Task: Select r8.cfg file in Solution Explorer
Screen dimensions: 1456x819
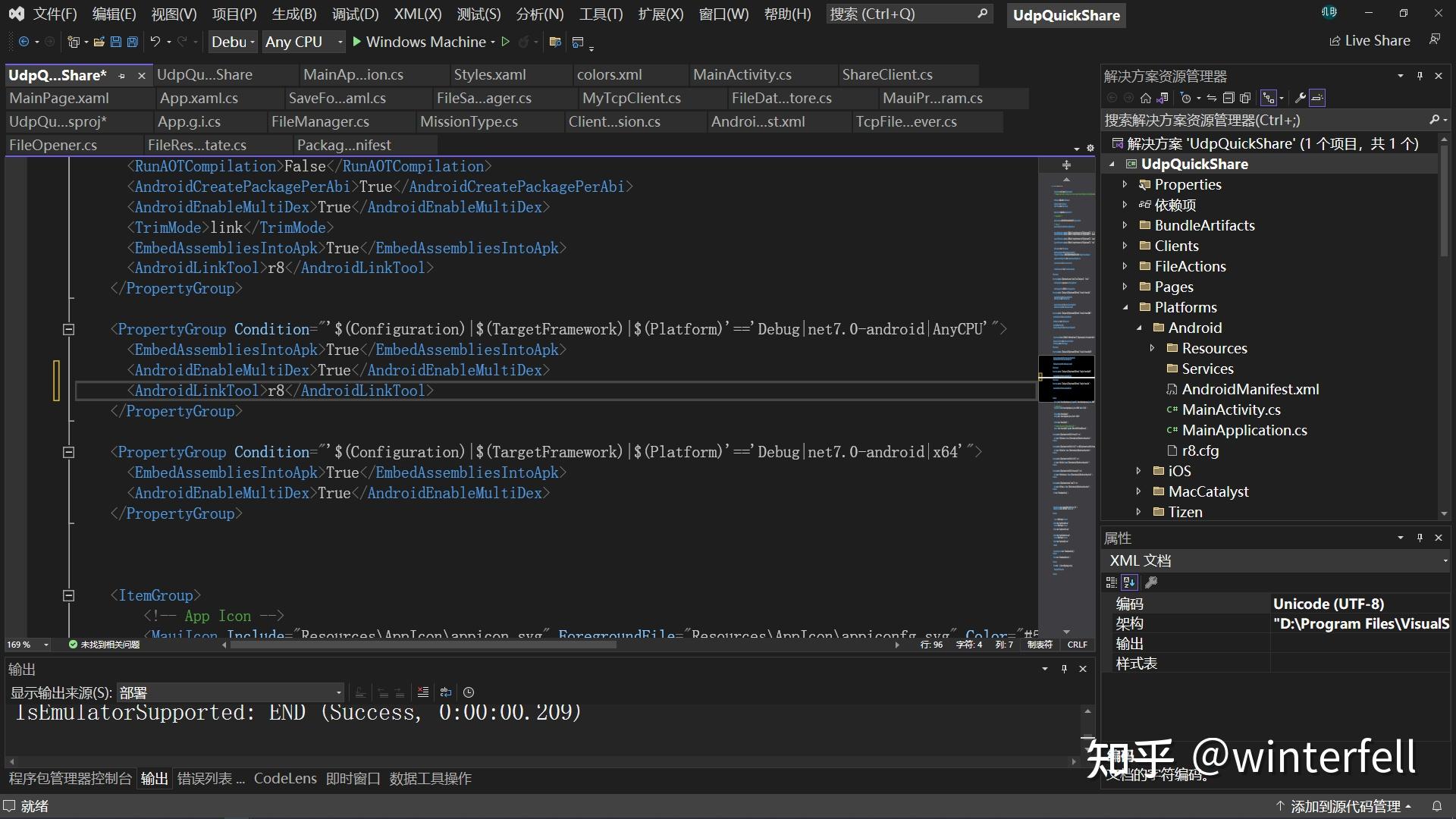Action: pos(1200,450)
